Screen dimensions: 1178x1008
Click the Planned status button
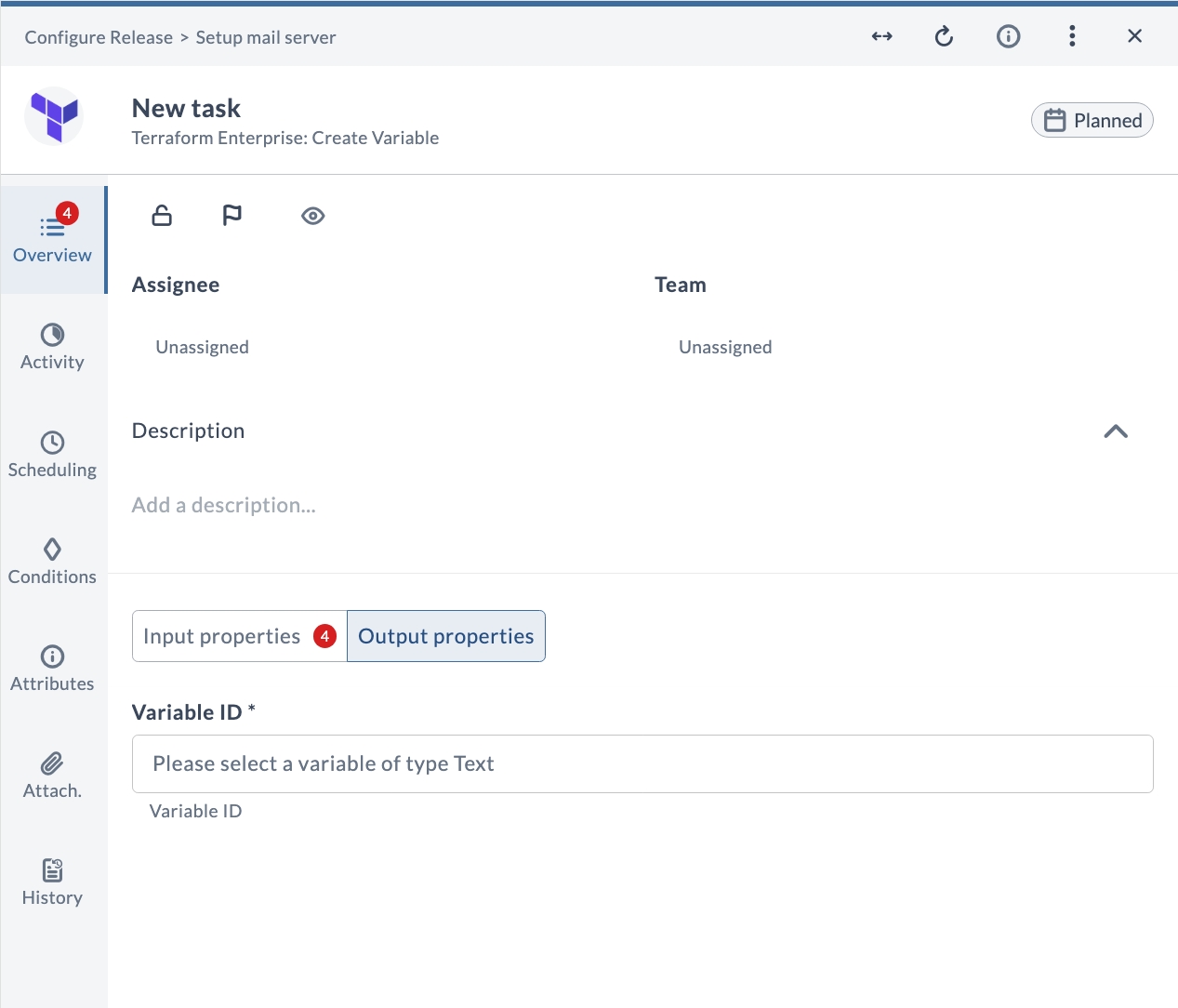(1092, 120)
